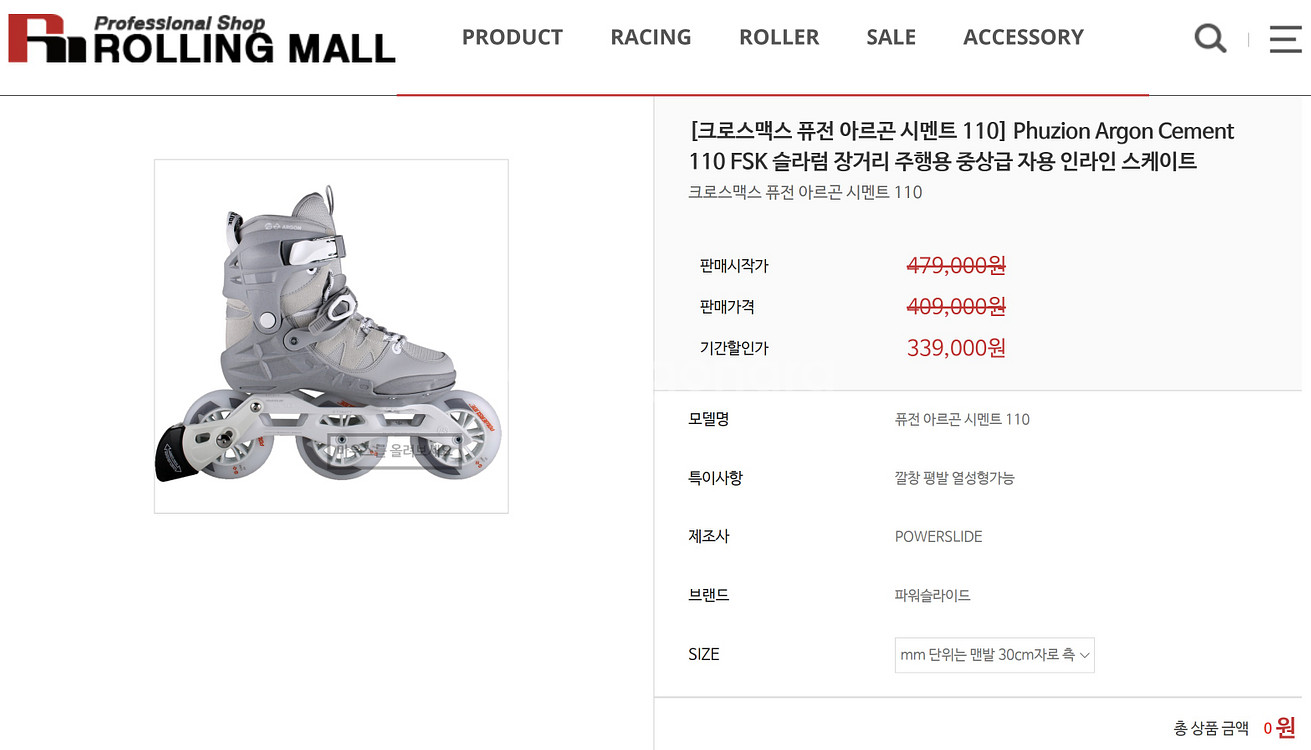Click the Rolling Mall logo
1311x750 pixels.
tap(202, 40)
